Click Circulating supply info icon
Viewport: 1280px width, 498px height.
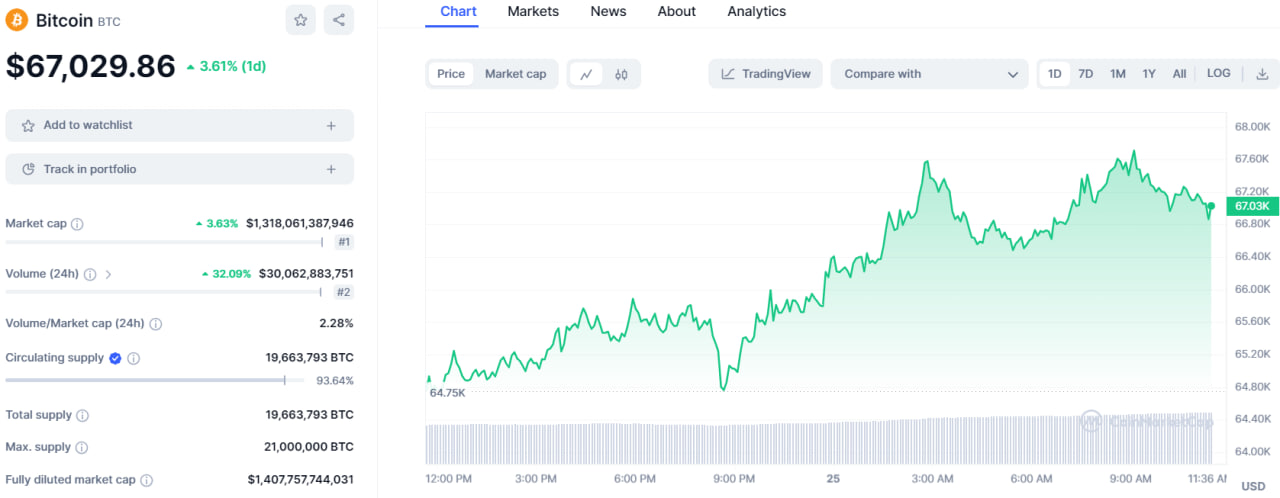click(x=133, y=358)
